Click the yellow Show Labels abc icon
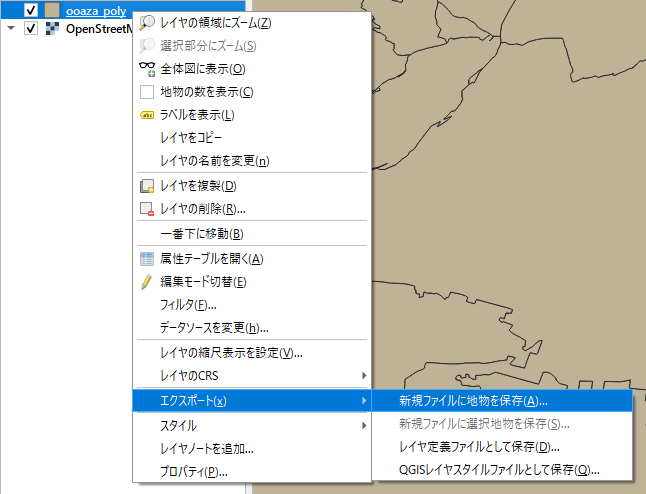 [147, 115]
